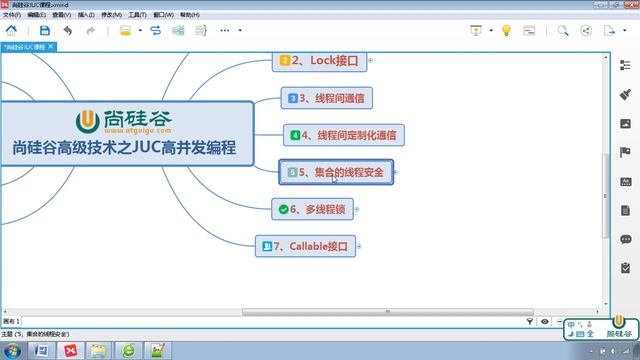
Task: Open the more tools ellipsis icon
Action: 224,30
